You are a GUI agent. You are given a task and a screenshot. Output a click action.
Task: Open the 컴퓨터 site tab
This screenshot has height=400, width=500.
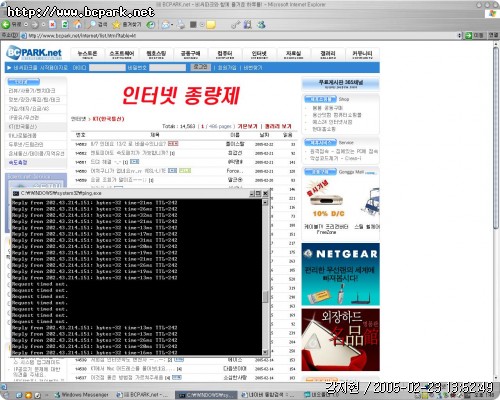click(225, 54)
